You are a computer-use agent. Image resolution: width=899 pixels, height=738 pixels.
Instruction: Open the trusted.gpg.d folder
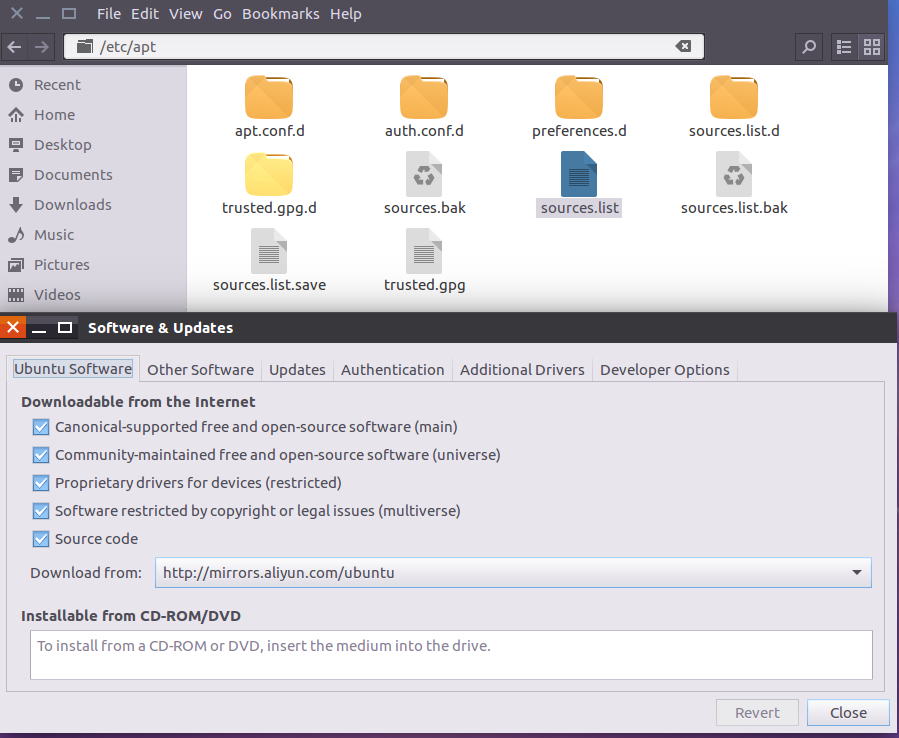pyautogui.click(x=268, y=175)
